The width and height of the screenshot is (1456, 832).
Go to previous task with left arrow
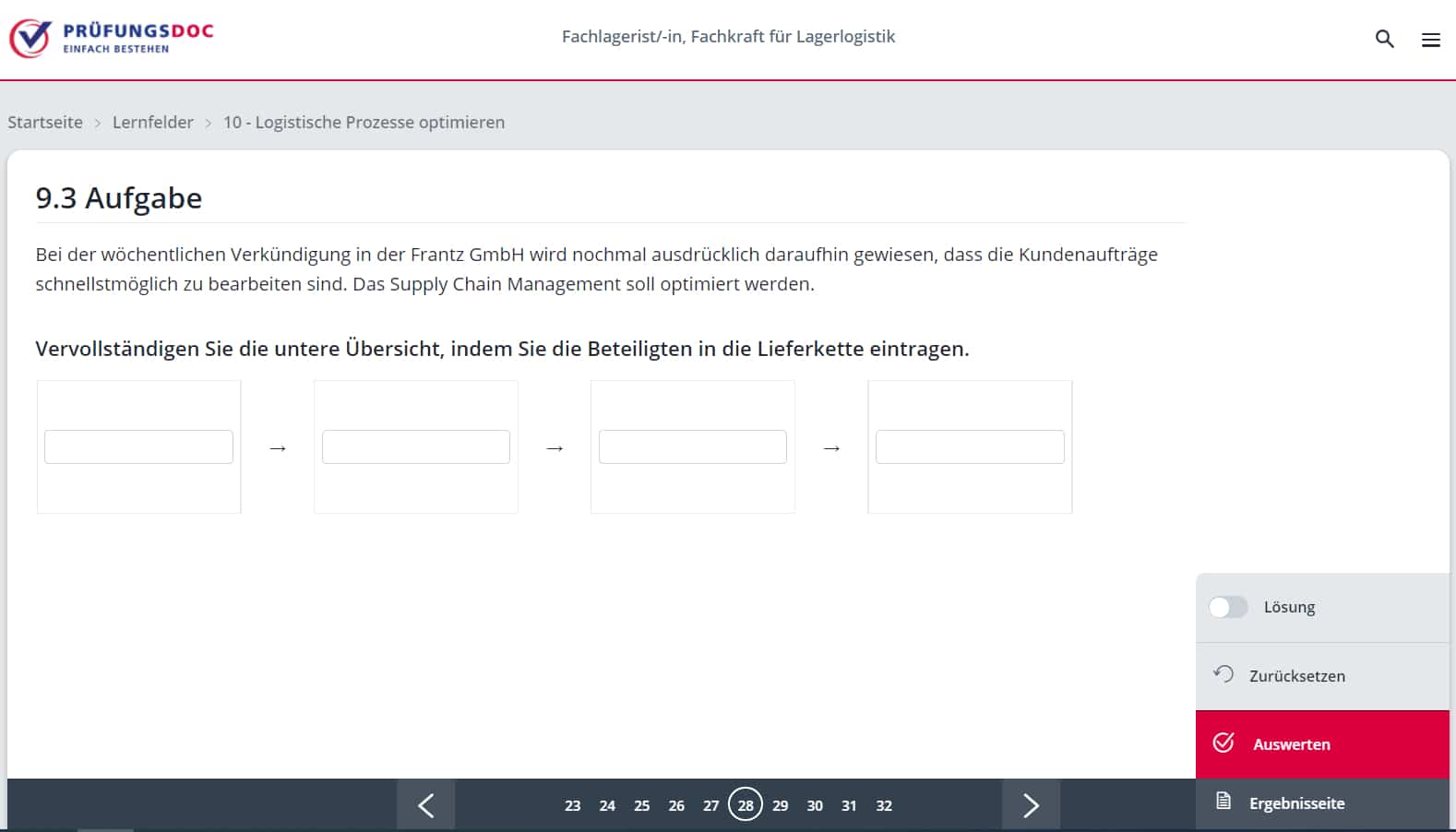pos(425,805)
